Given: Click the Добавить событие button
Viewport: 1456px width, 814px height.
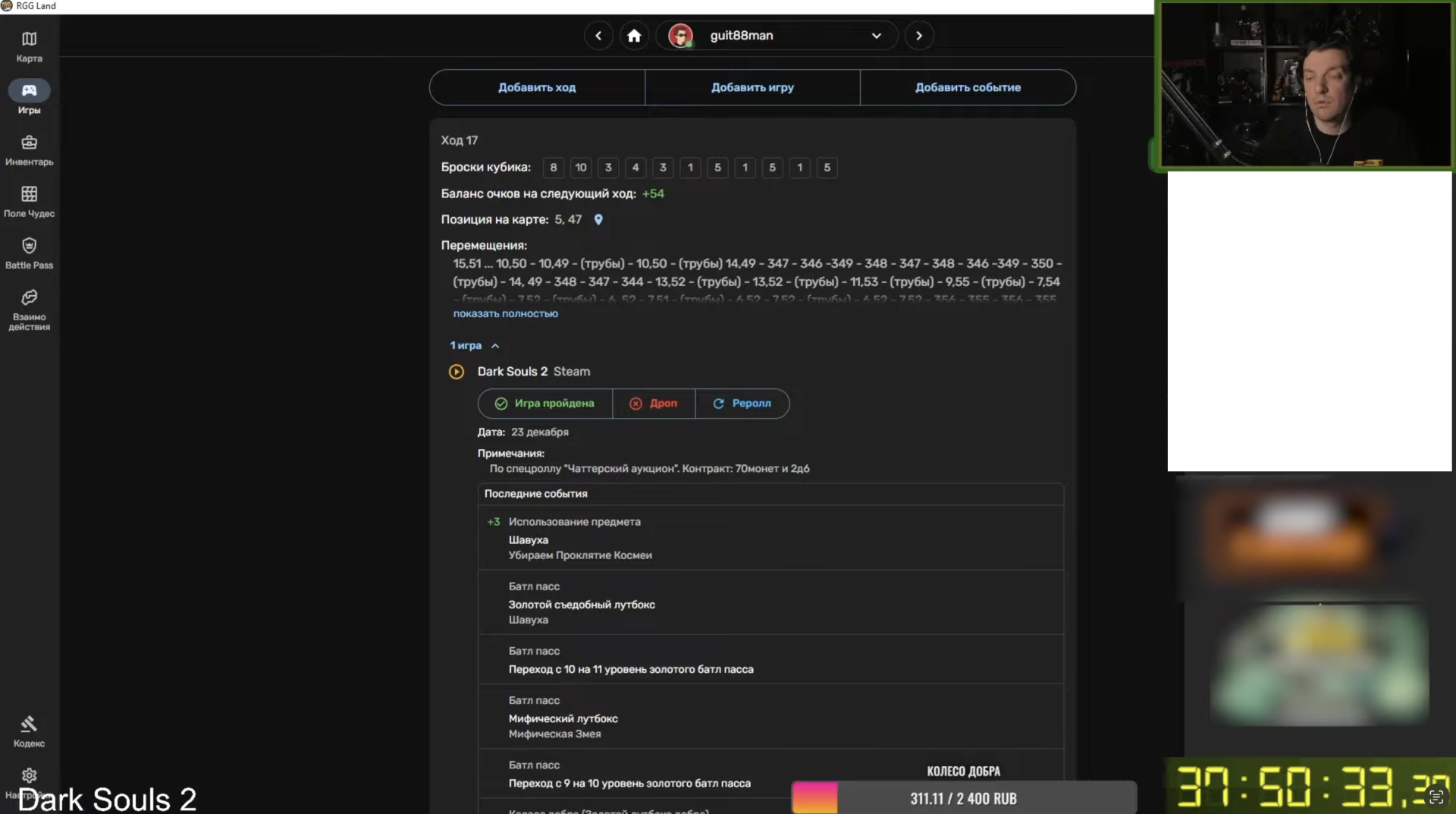Looking at the screenshot, I should (968, 87).
